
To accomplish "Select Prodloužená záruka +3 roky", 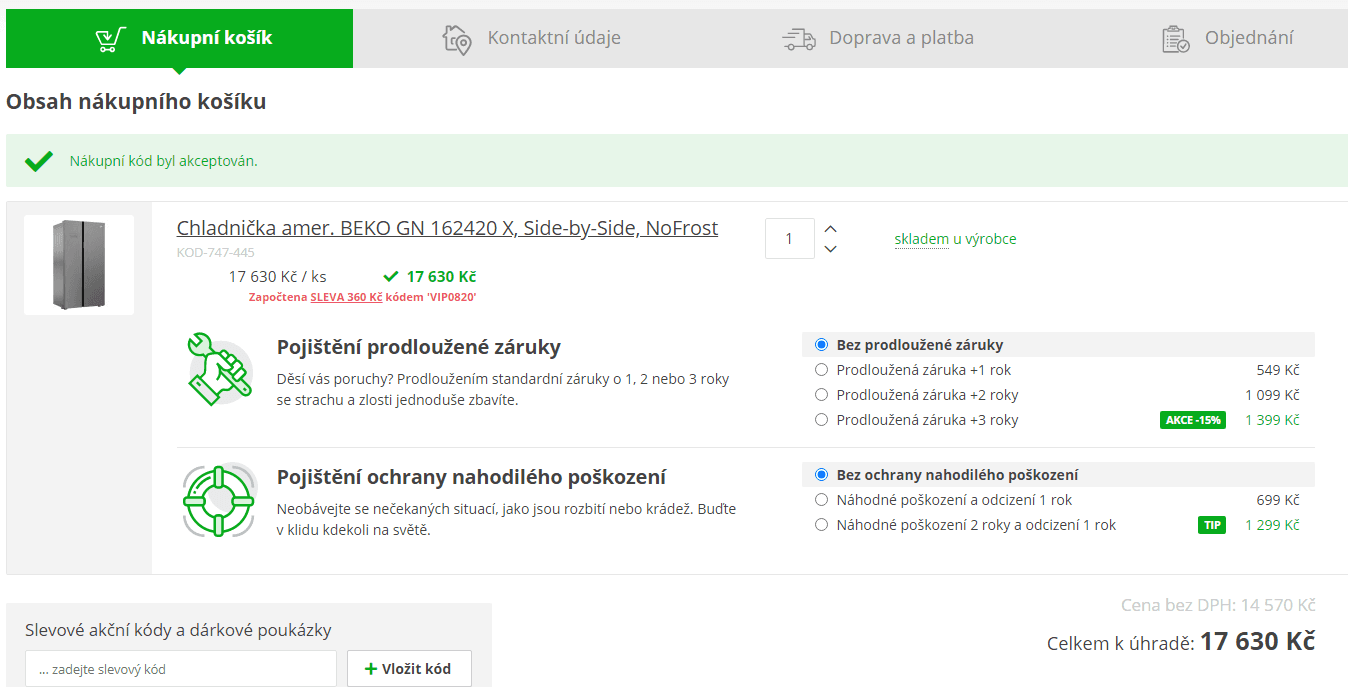I will (x=822, y=420).
